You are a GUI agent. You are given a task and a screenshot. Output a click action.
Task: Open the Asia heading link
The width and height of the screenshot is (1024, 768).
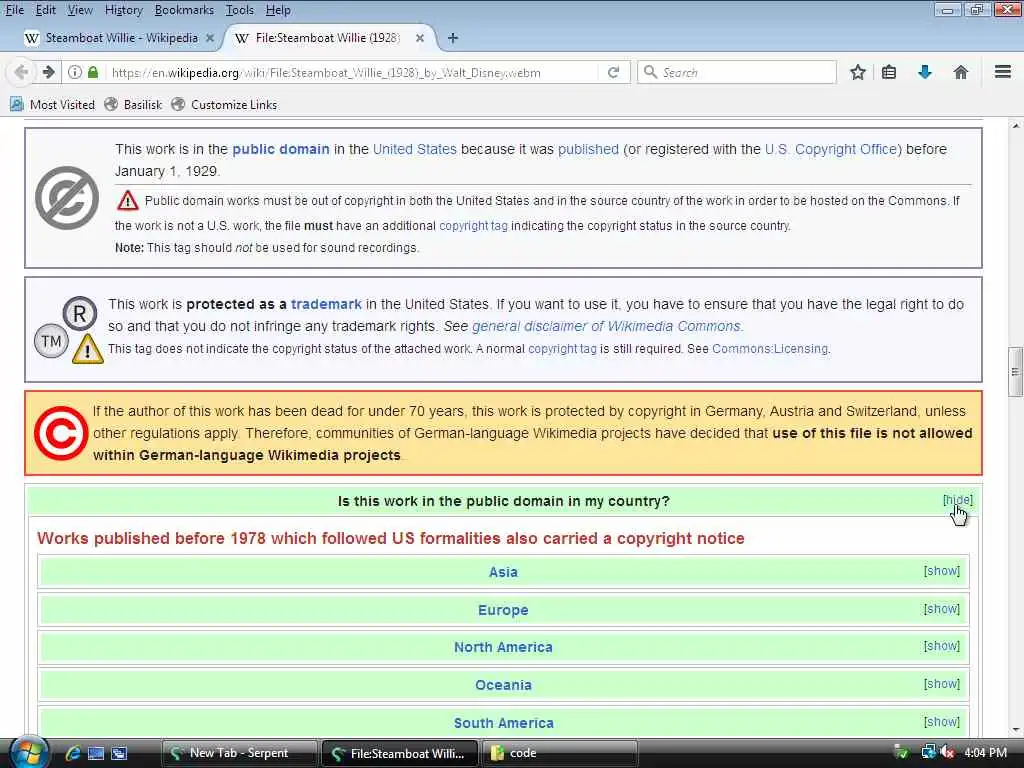click(x=503, y=572)
